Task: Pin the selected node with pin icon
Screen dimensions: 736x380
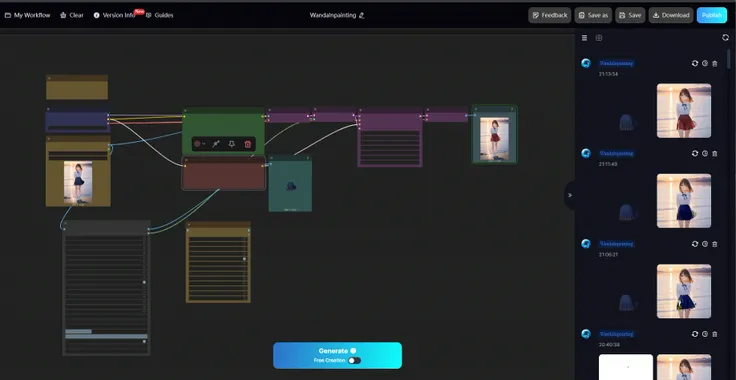Action: (231, 144)
